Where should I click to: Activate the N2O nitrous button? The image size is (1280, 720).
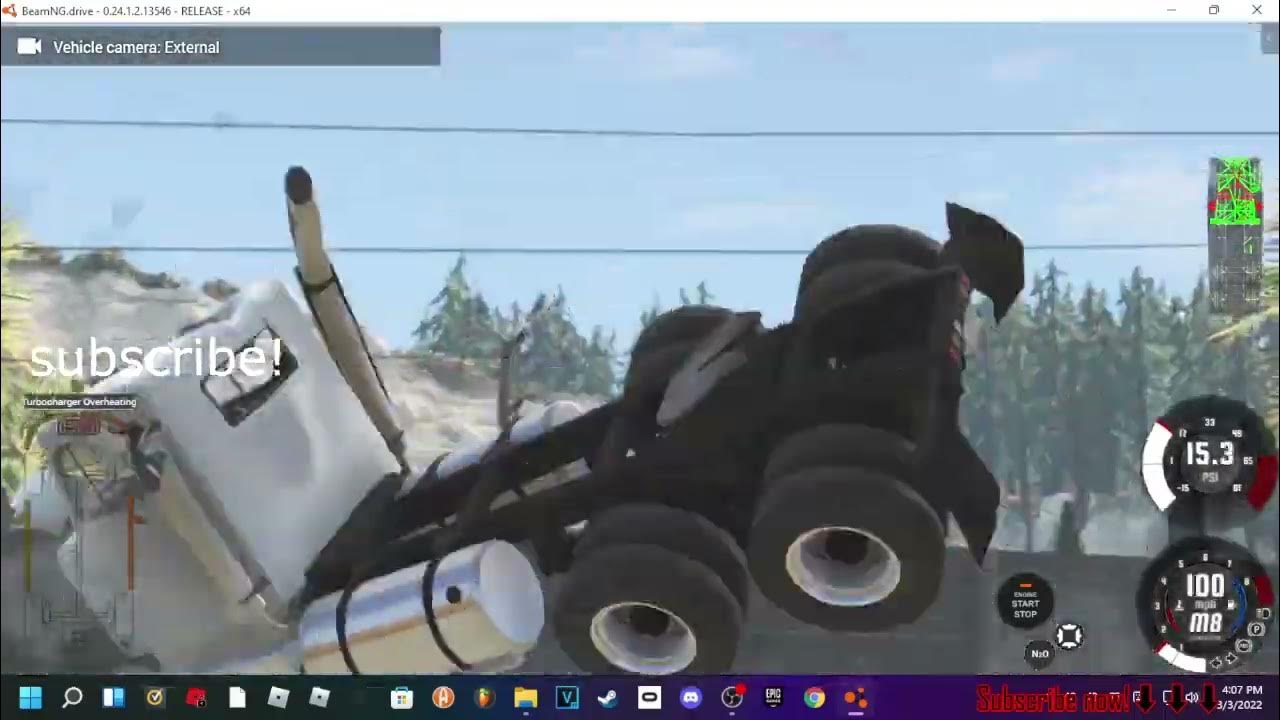click(x=1040, y=653)
